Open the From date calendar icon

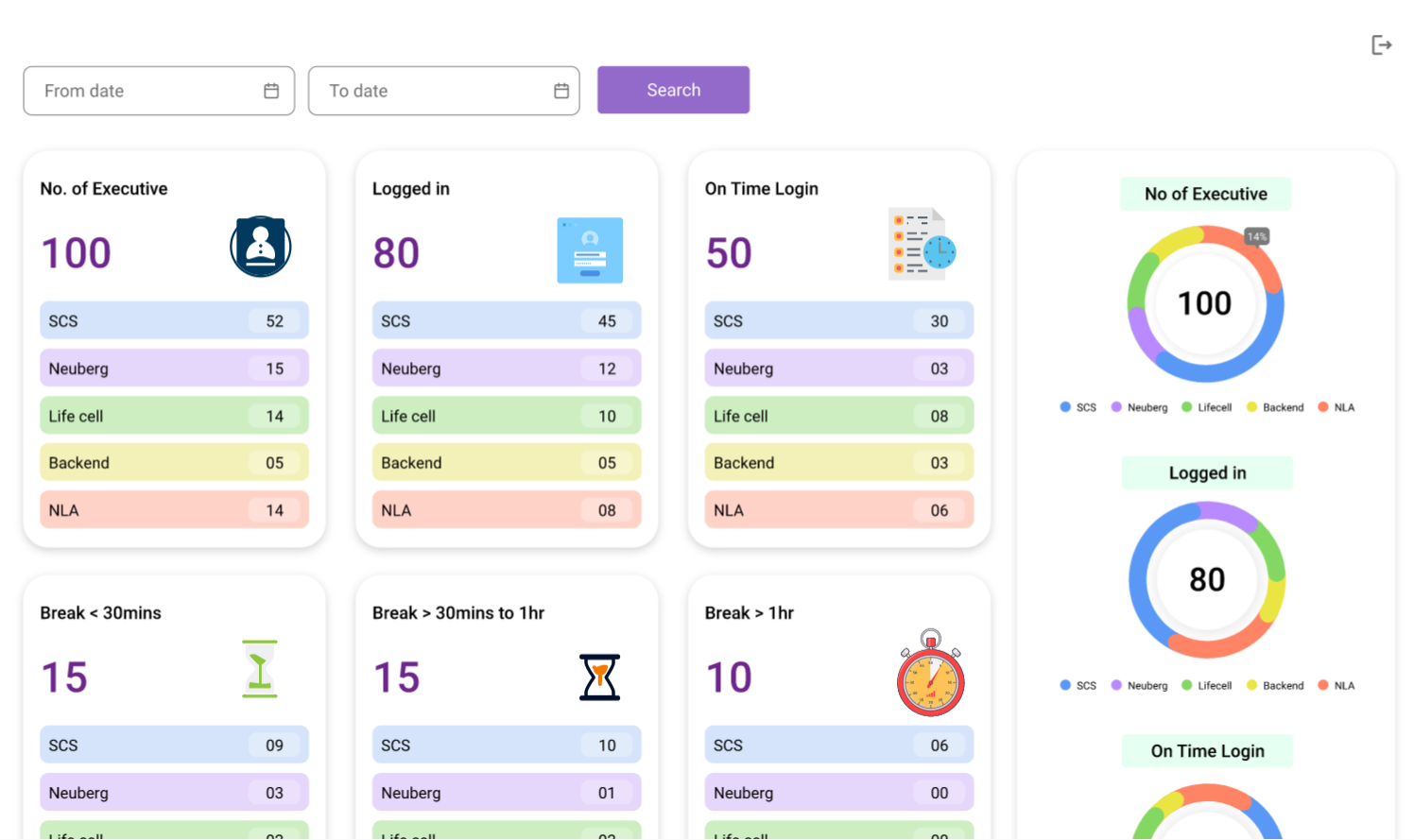271,91
